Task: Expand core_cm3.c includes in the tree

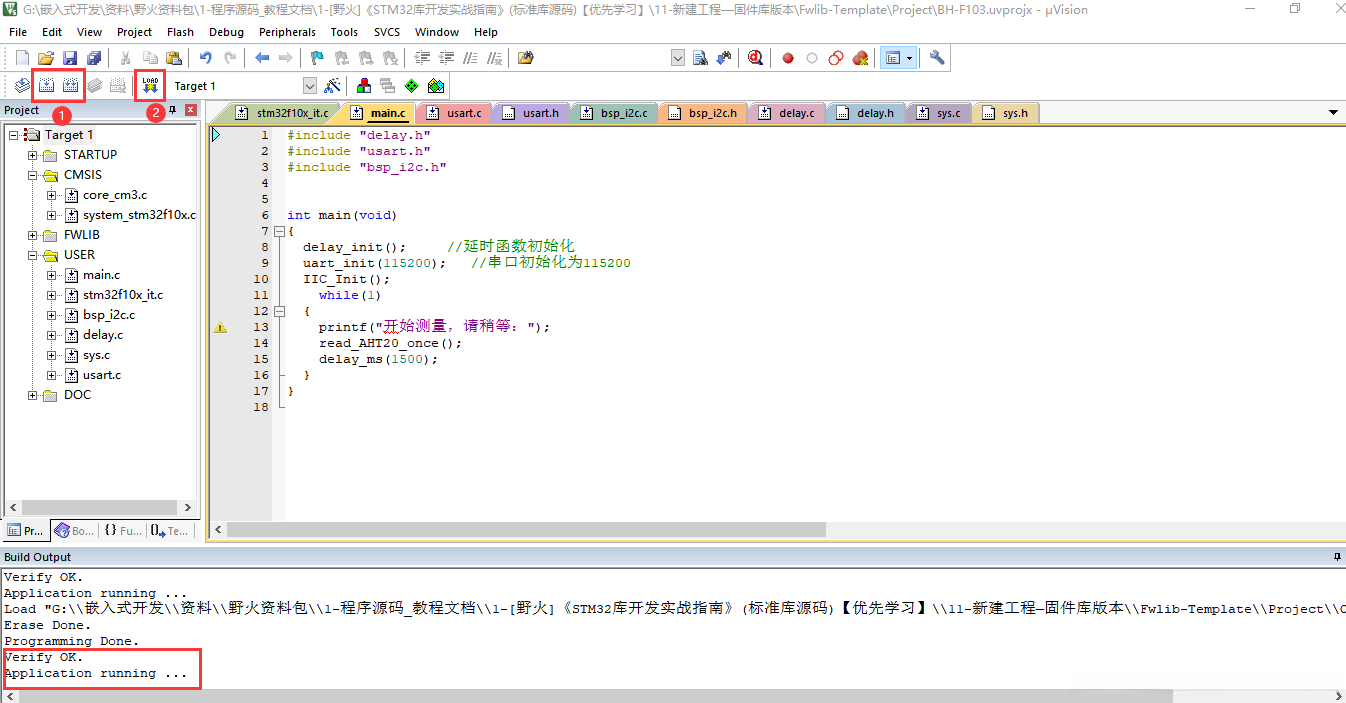Action: 53,195
